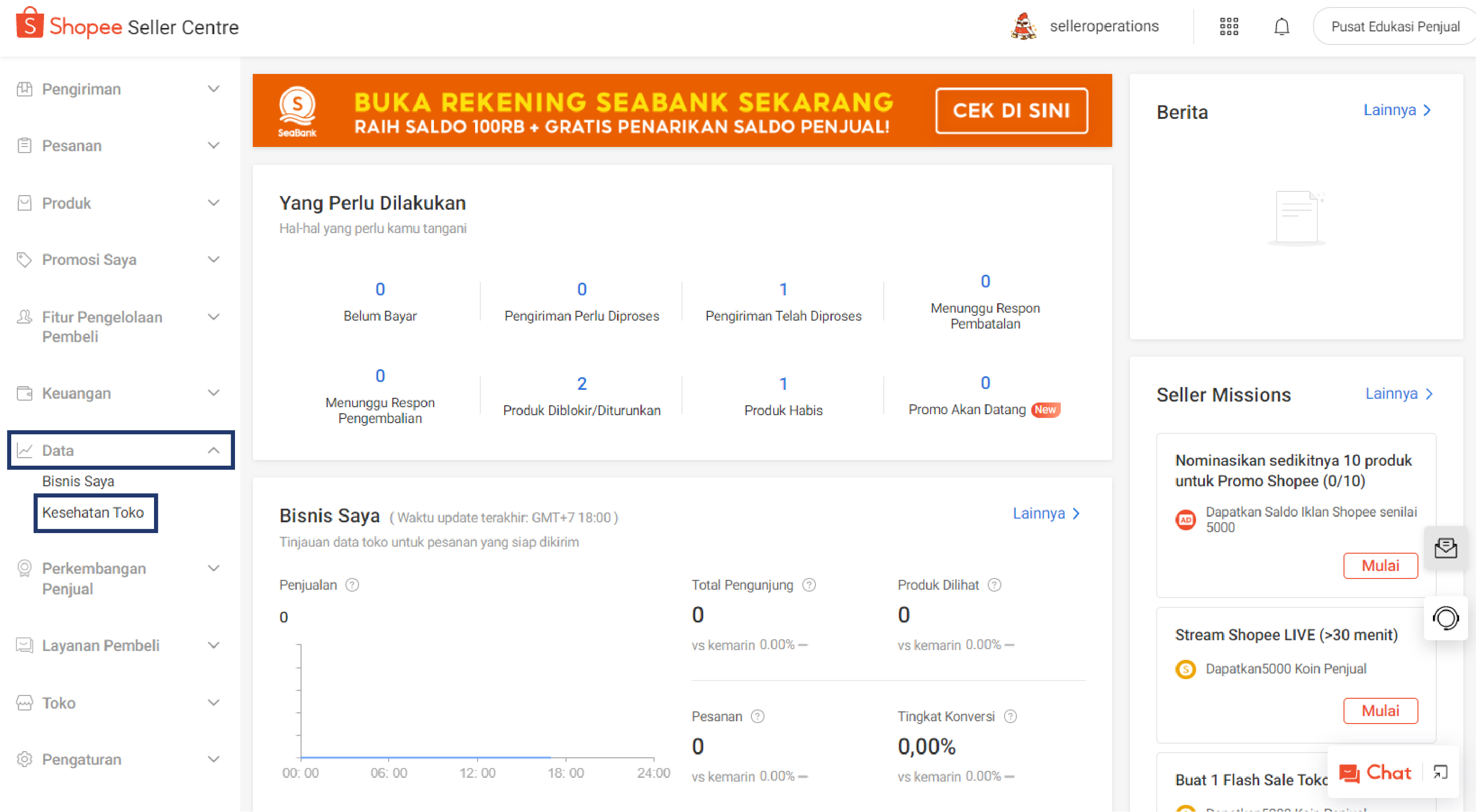The width and height of the screenshot is (1476, 812).
Task: Select Bisnis Saya under Data menu
Action: click(x=78, y=481)
